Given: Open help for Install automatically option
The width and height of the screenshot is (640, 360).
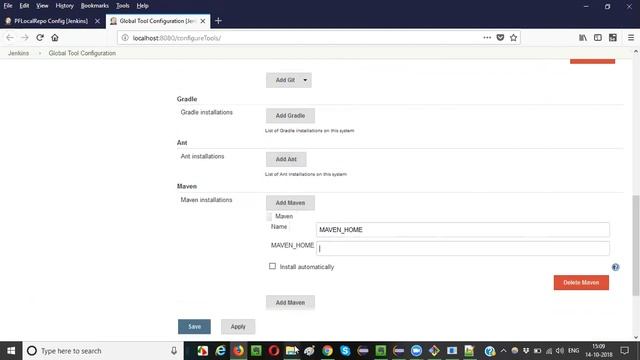Looking at the screenshot, I should 616,267.
